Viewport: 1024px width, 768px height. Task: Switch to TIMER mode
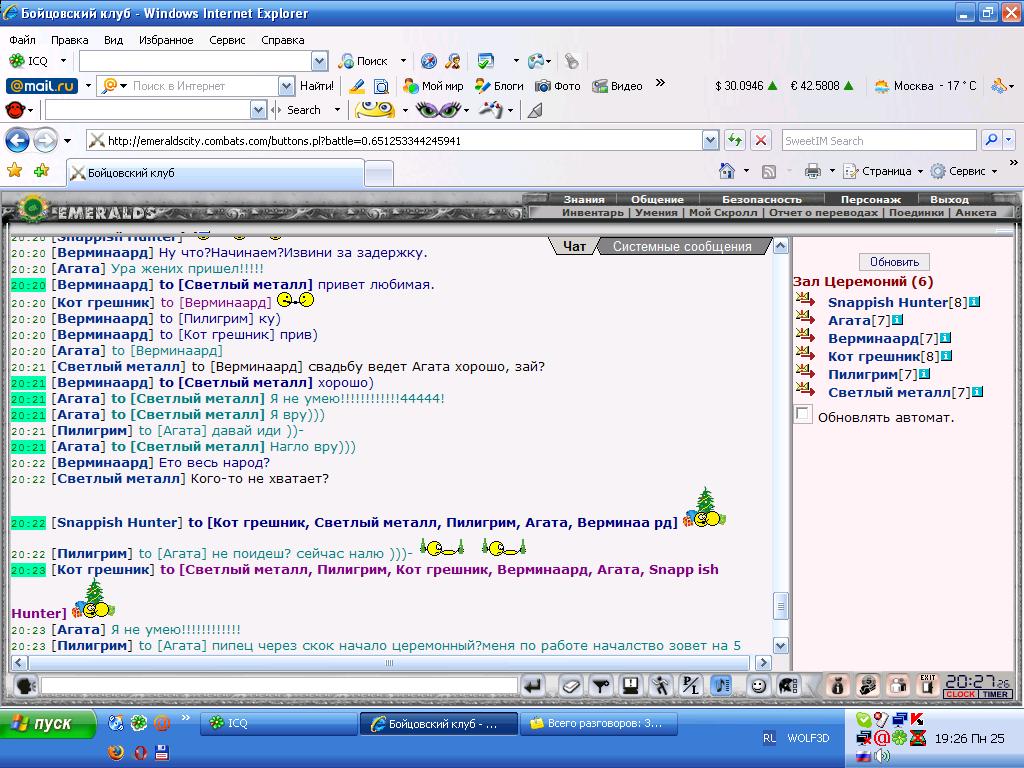[995, 694]
